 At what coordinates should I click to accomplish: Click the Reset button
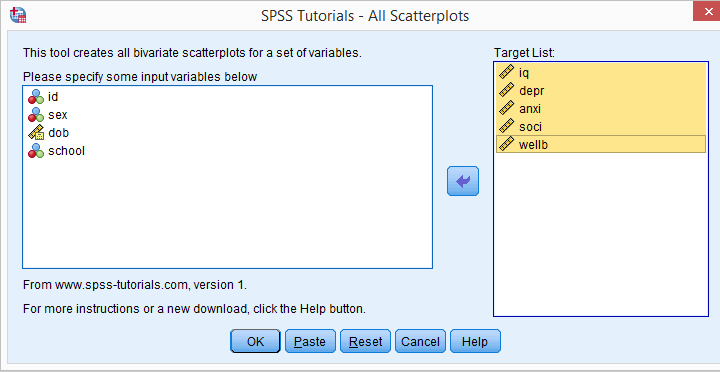365,341
